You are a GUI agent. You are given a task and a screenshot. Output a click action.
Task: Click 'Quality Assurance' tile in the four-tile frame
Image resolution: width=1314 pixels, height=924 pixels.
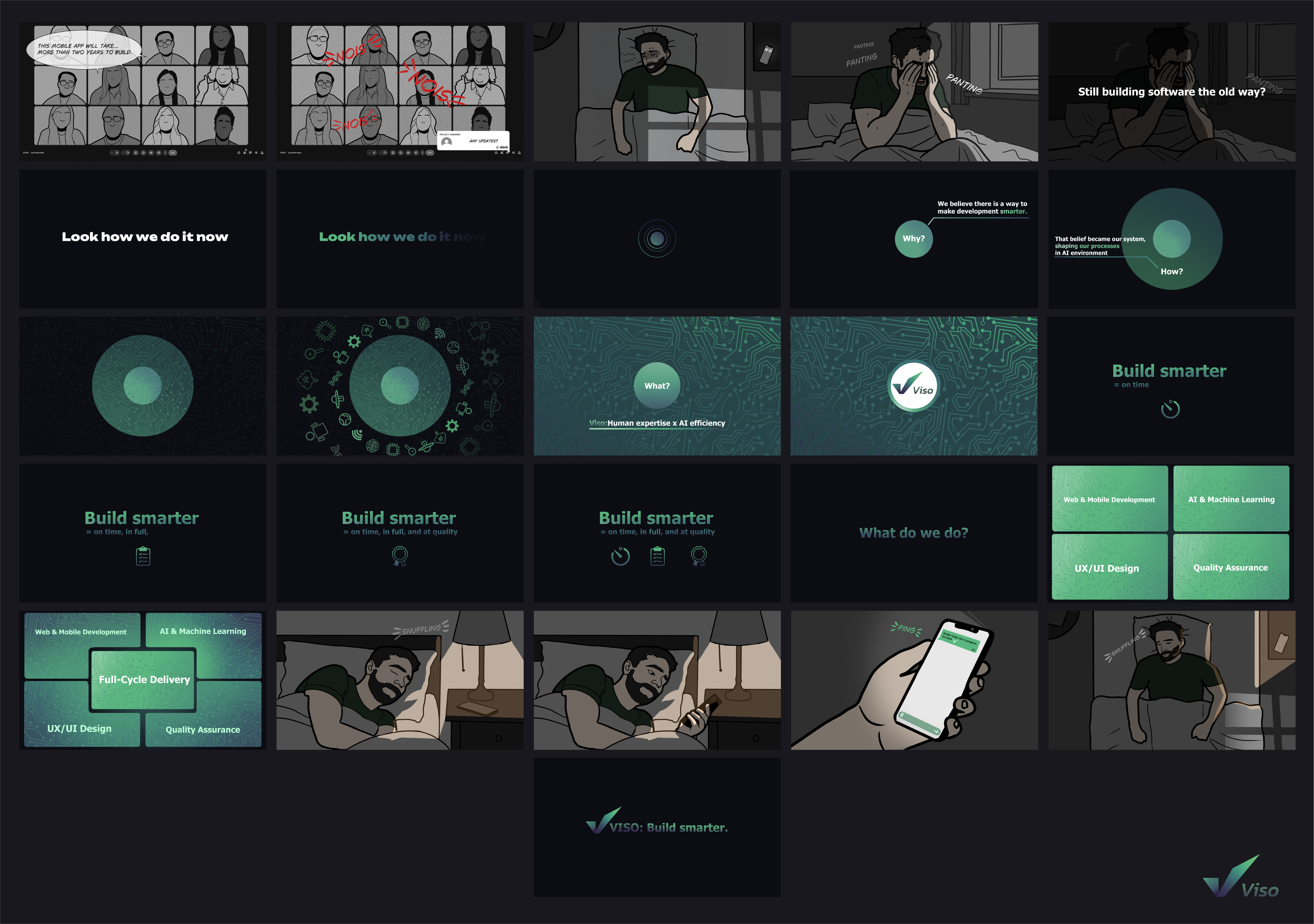(x=1231, y=567)
